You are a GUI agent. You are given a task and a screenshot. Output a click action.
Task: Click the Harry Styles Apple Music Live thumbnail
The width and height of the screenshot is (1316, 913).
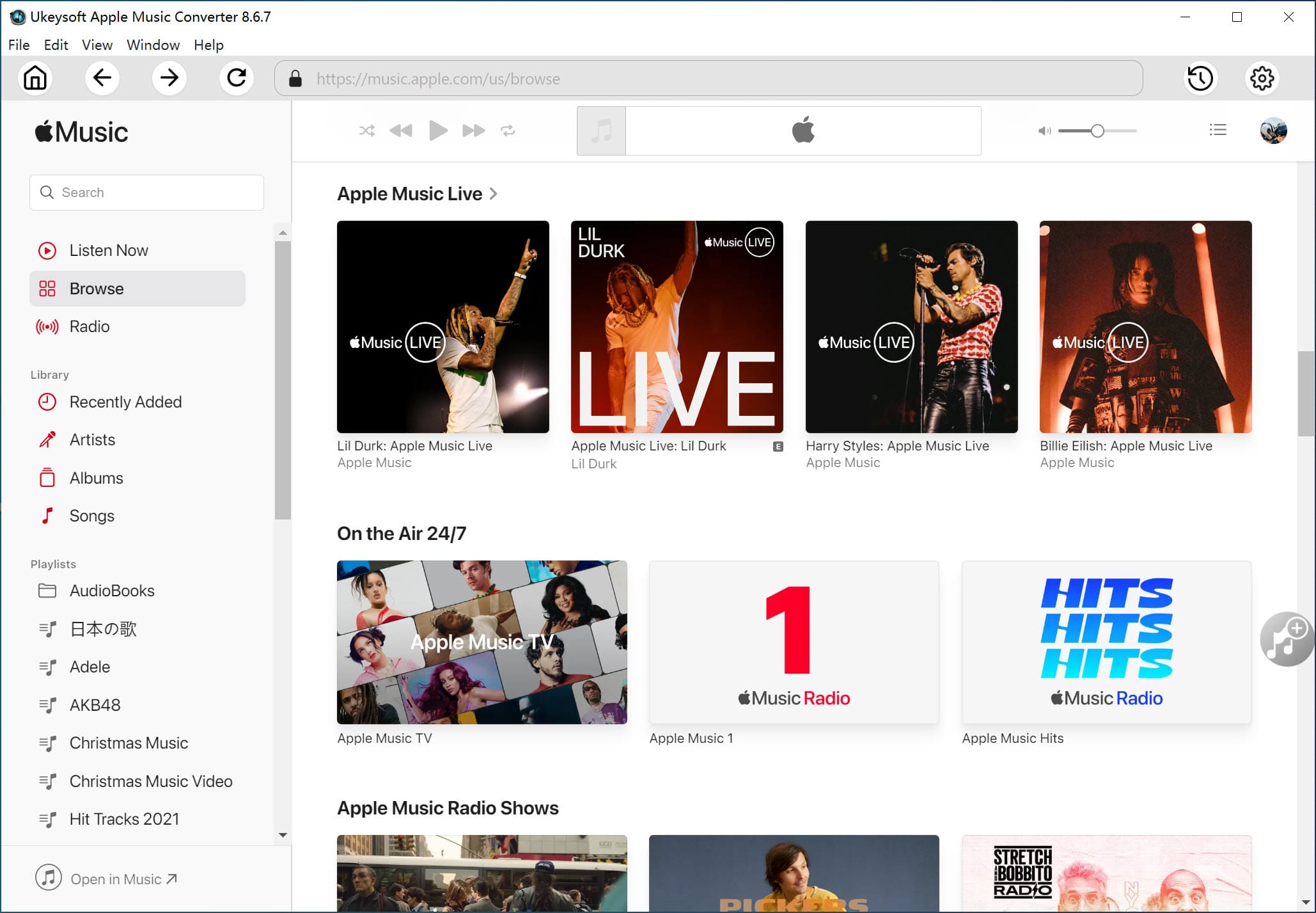[x=910, y=327]
